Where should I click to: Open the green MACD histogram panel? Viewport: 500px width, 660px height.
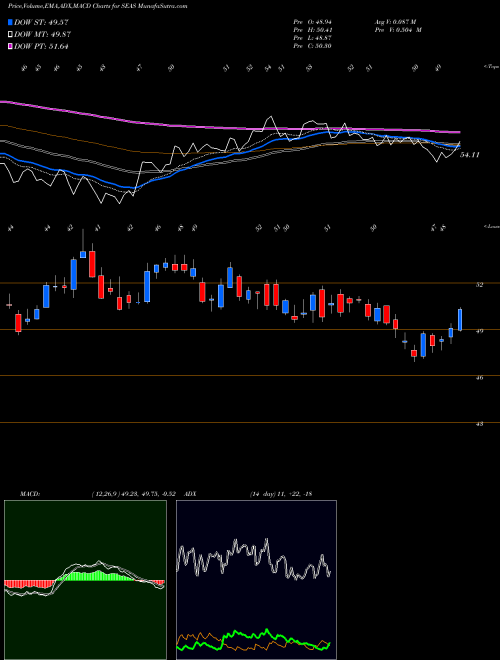pyautogui.click(x=85, y=580)
